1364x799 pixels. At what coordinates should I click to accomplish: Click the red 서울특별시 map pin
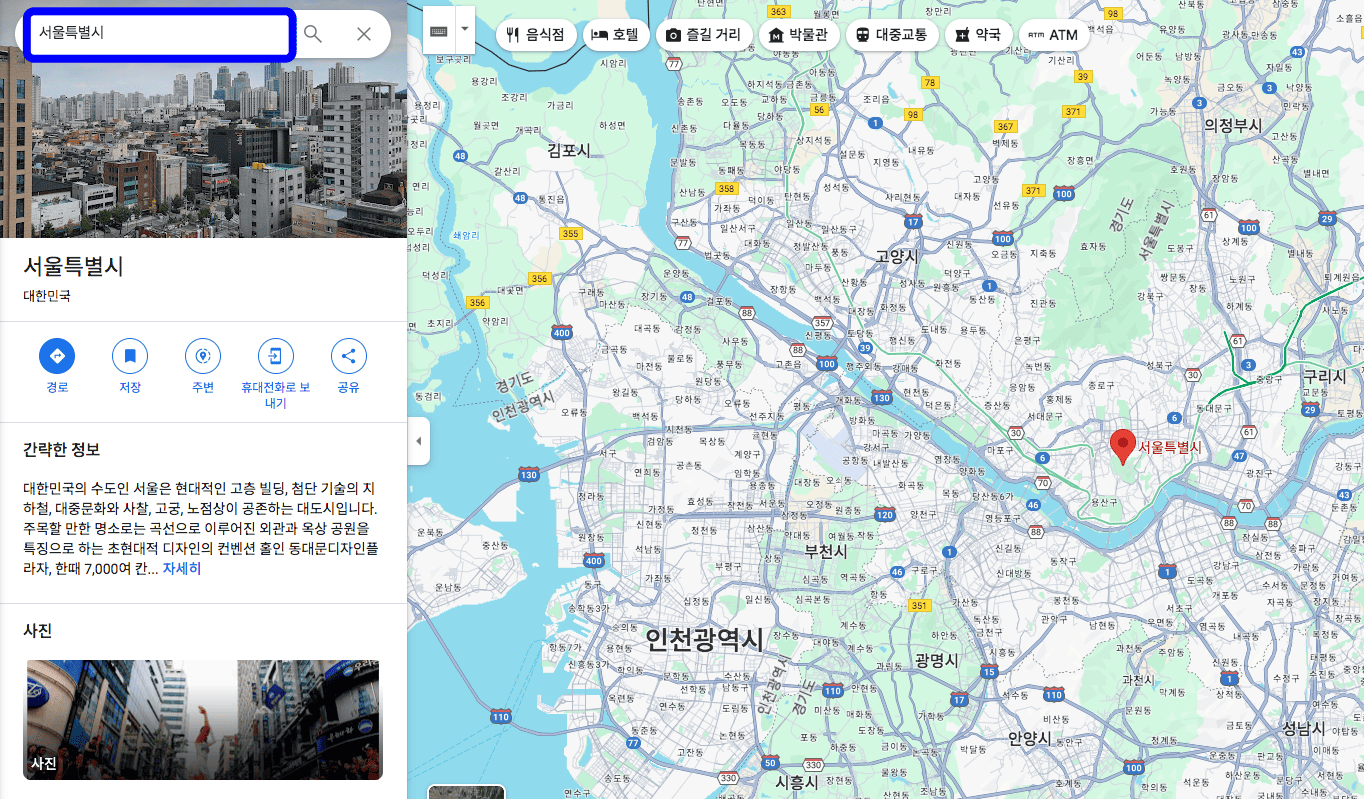click(x=1124, y=446)
